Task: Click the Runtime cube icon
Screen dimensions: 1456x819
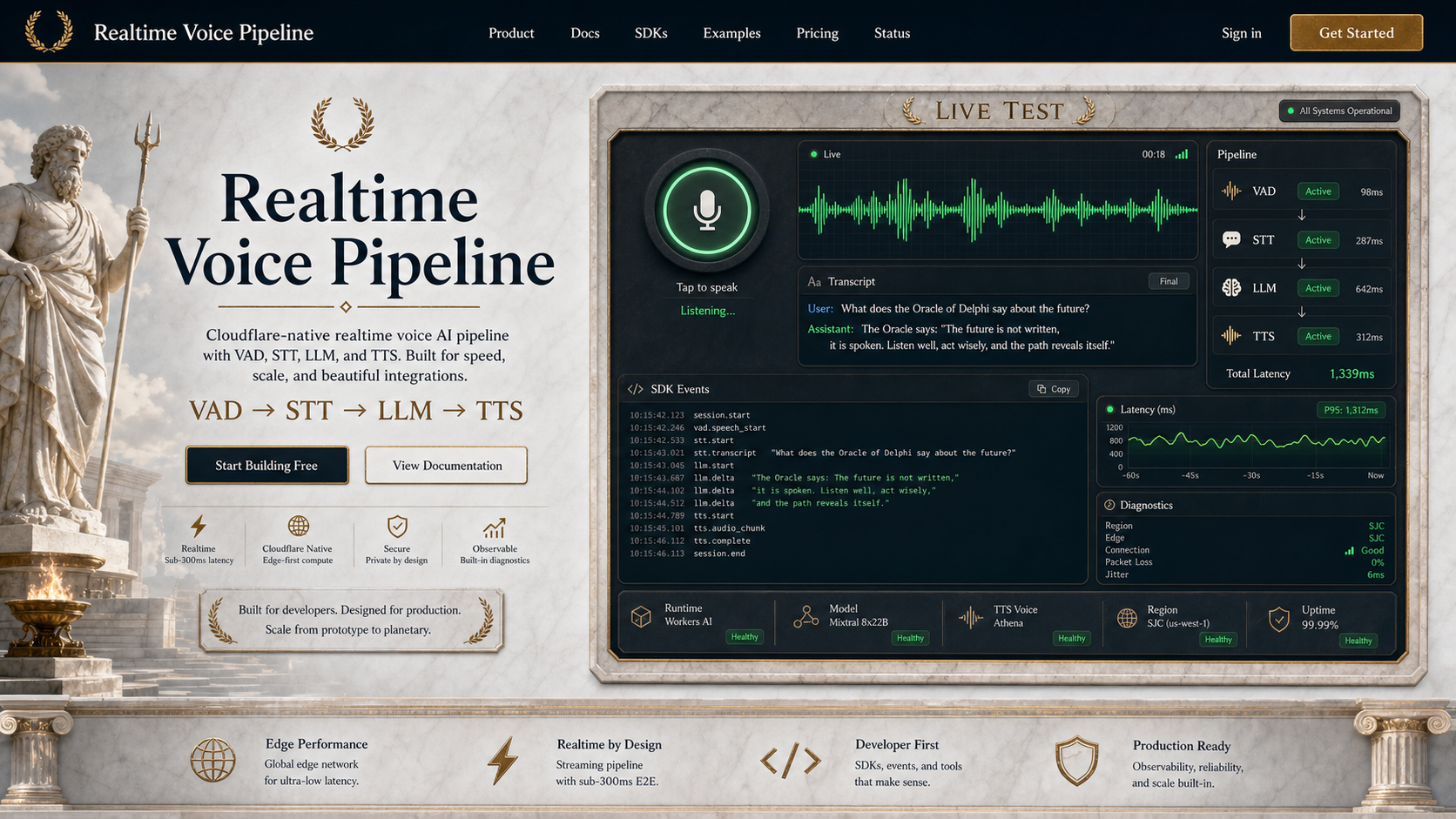Action: 641,617
